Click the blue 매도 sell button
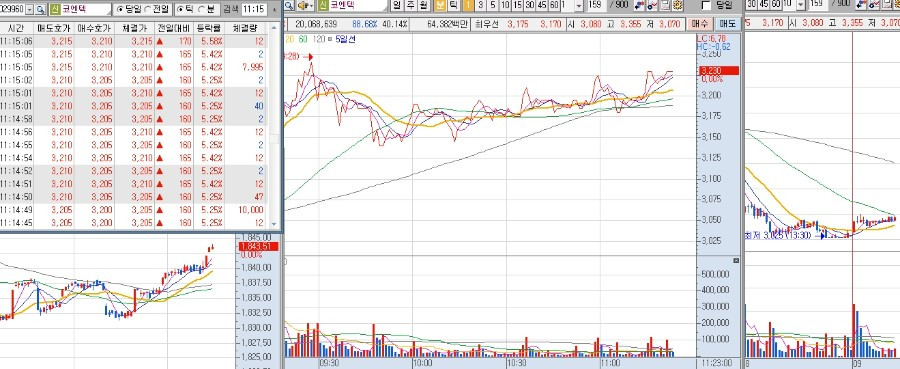Viewport: 900px width, 369px height. click(727, 24)
